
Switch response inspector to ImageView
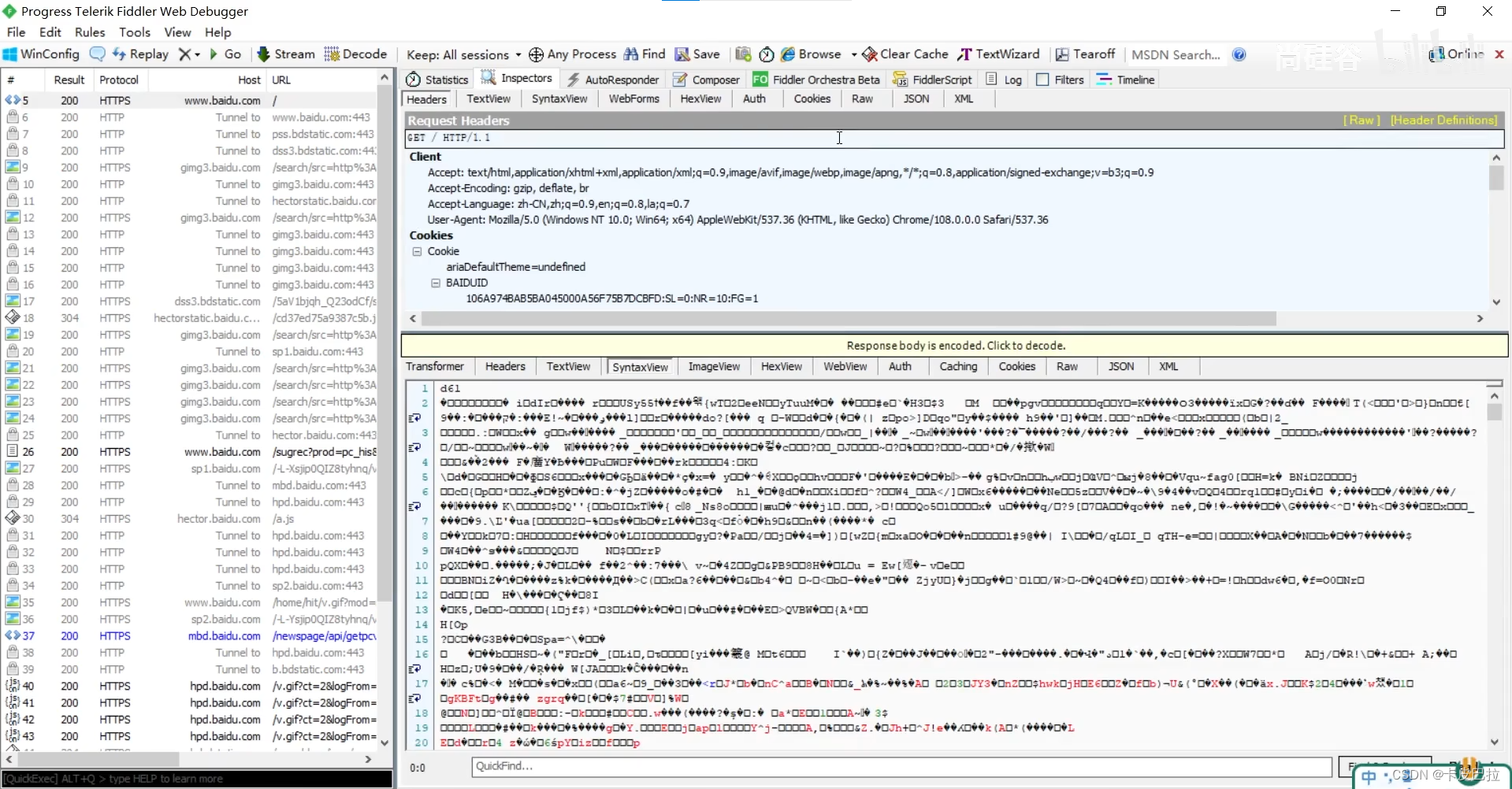point(714,366)
